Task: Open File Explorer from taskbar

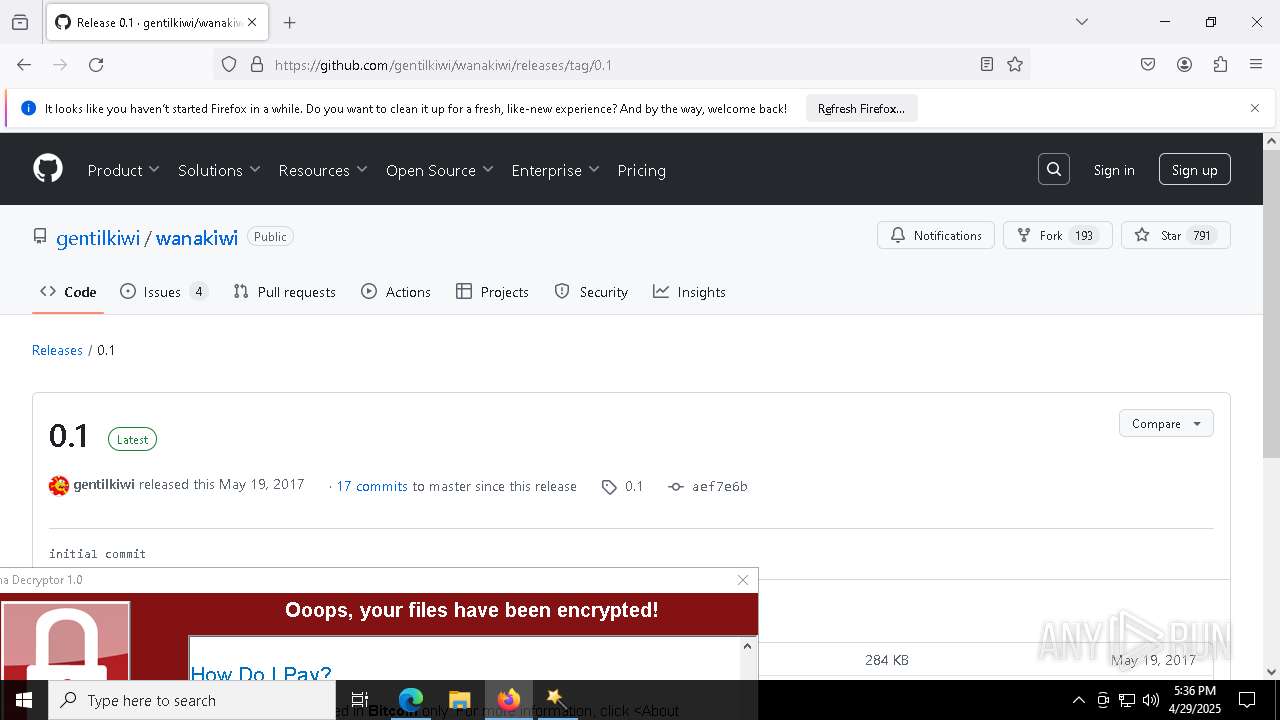Action: coord(460,700)
